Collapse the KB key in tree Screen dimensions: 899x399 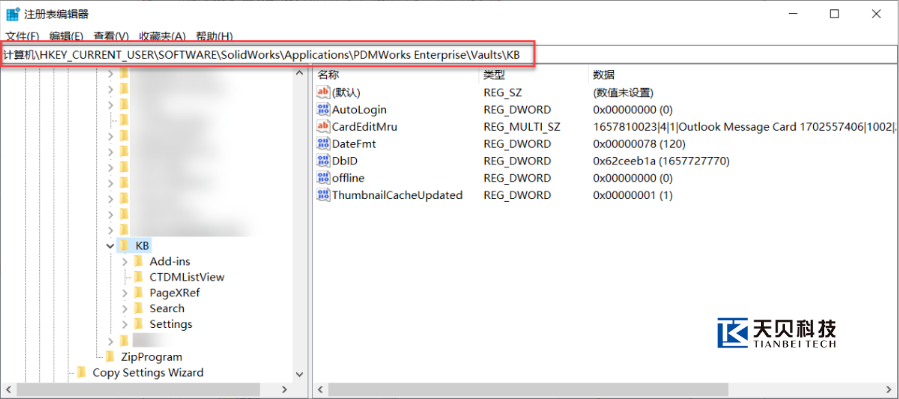(110, 245)
